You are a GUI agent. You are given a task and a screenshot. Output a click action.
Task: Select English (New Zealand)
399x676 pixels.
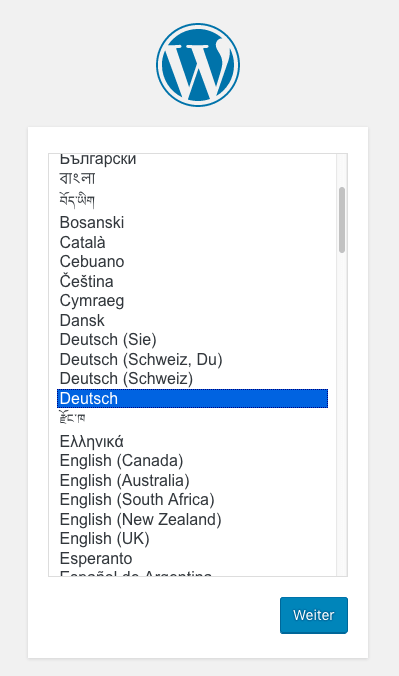click(x=192, y=520)
